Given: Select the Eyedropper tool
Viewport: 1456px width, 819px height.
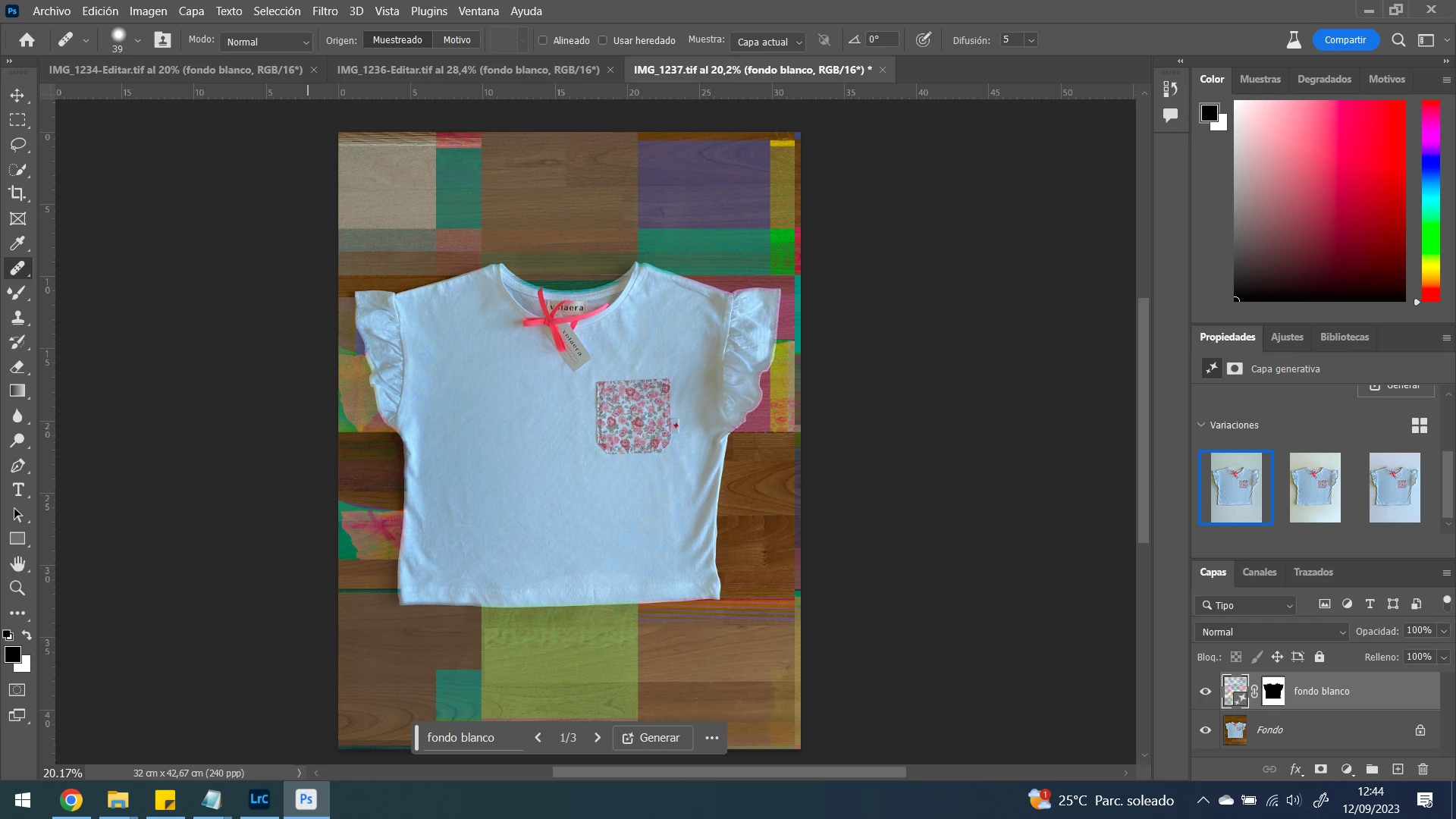Looking at the screenshot, I should click(17, 243).
